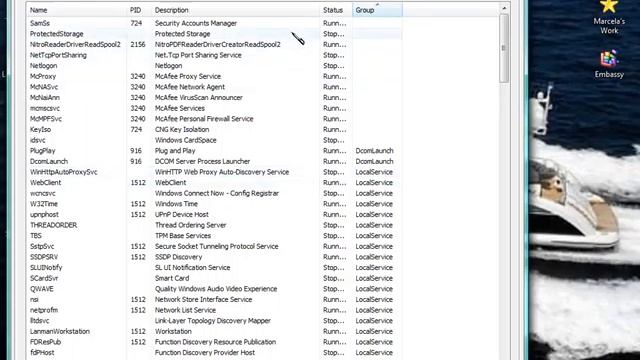Sort by Status column header
Image resolution: width=640 pixels, height=360 pixels.
(336, 10)
